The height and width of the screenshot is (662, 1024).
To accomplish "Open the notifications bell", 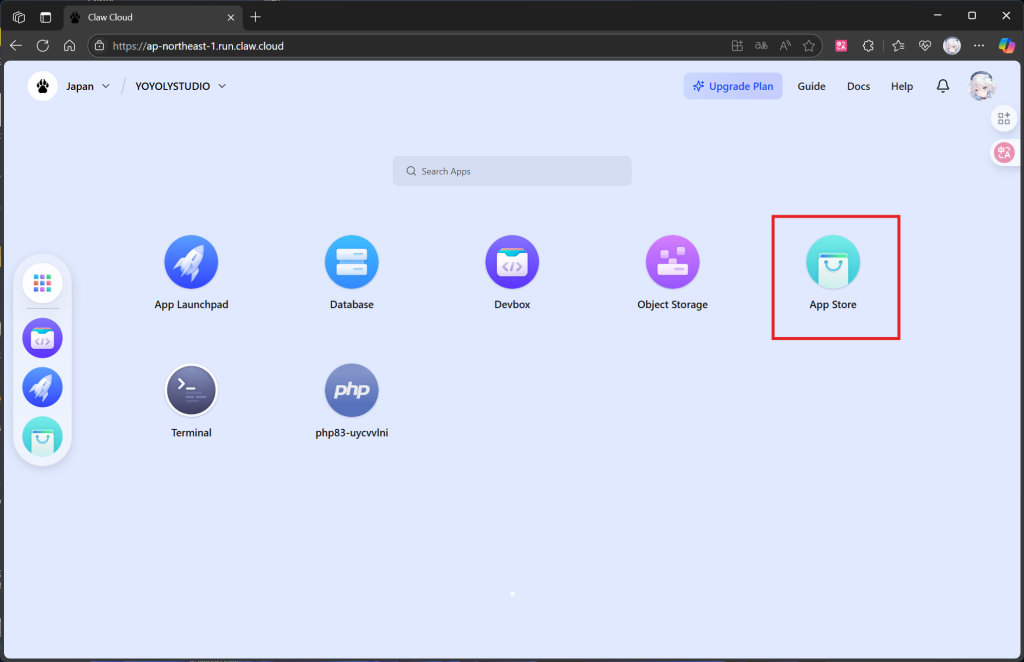I will pos(942,86).
